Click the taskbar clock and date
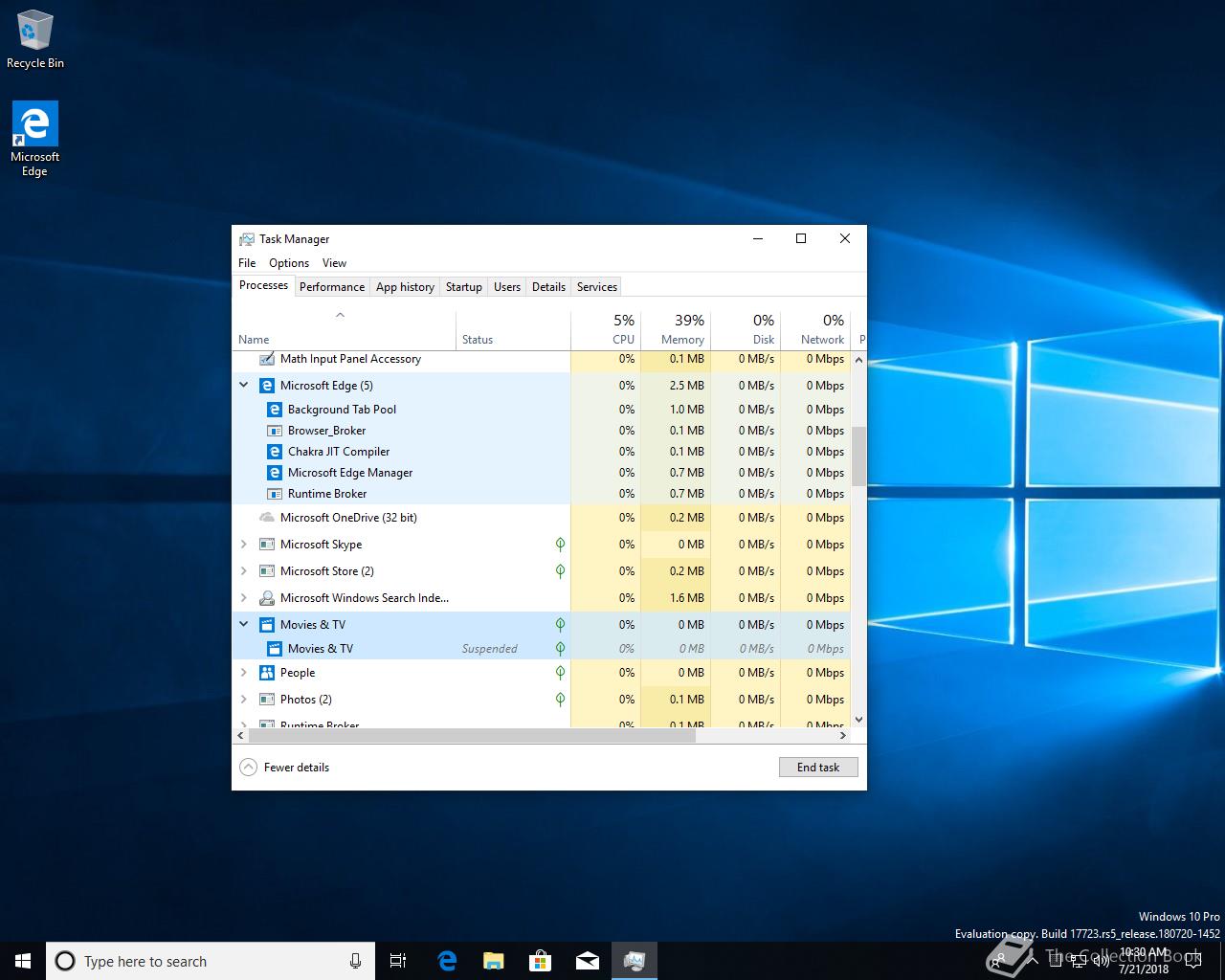This screenshot has width=1225, height=980. 1144,961
